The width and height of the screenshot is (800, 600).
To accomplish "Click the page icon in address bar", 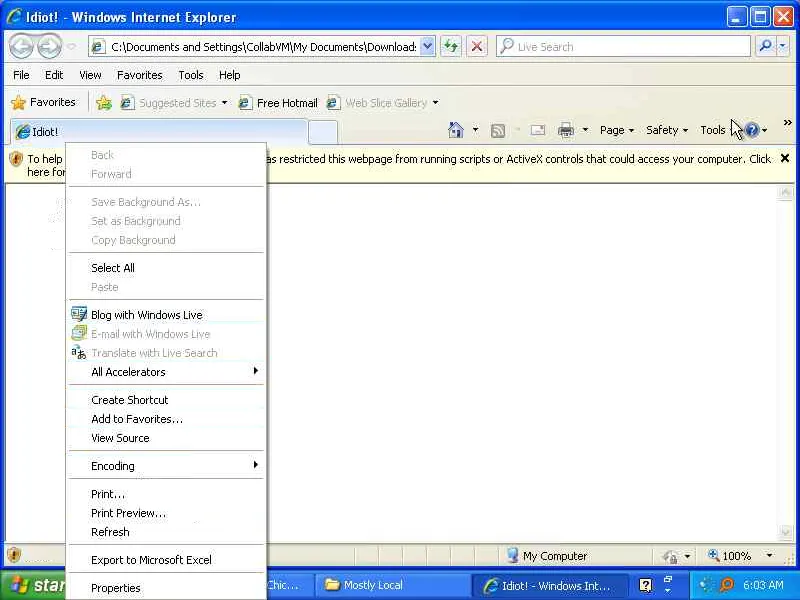I will click(98, 47).
